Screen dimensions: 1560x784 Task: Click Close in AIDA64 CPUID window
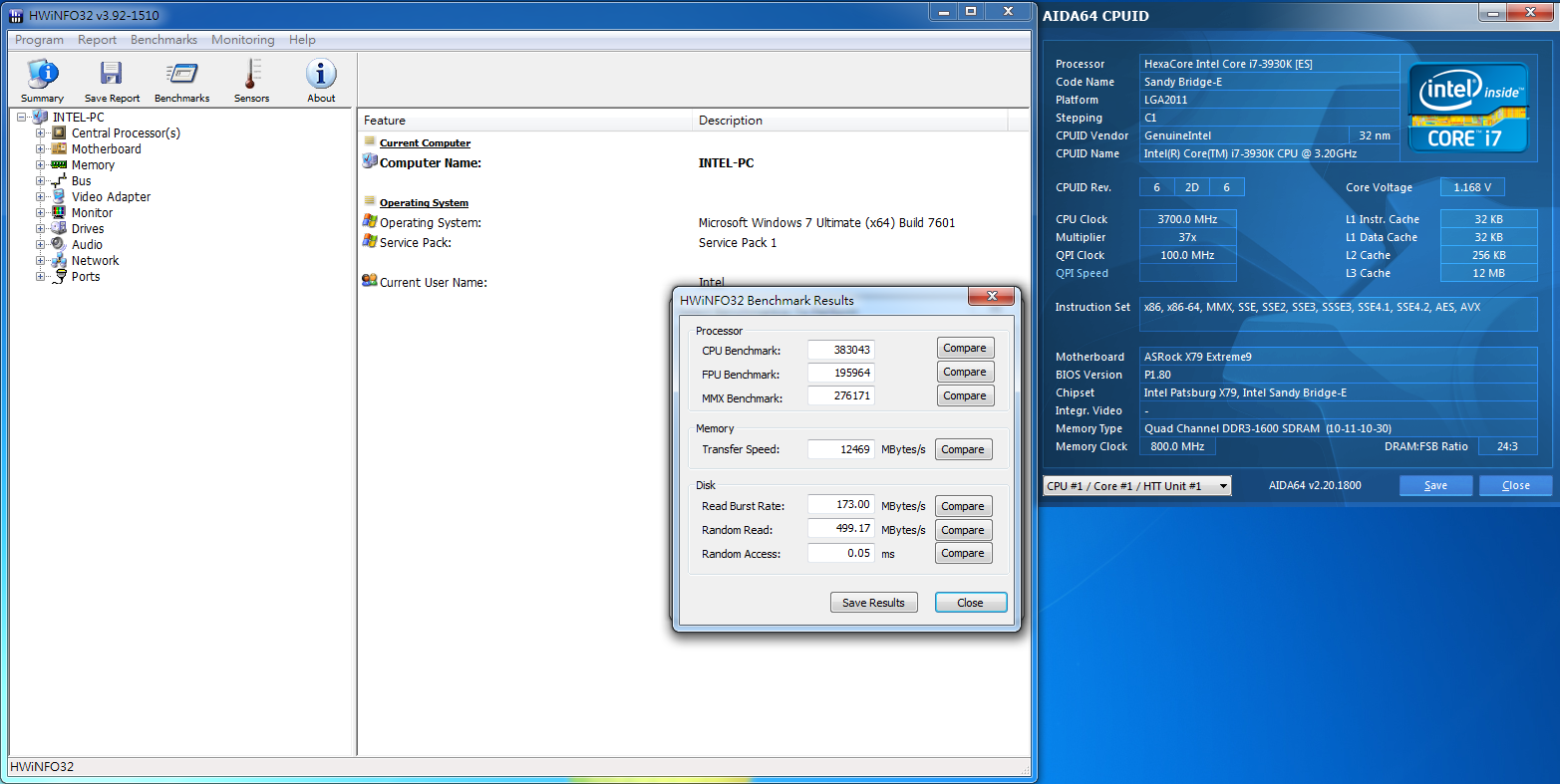point(1515,486)
